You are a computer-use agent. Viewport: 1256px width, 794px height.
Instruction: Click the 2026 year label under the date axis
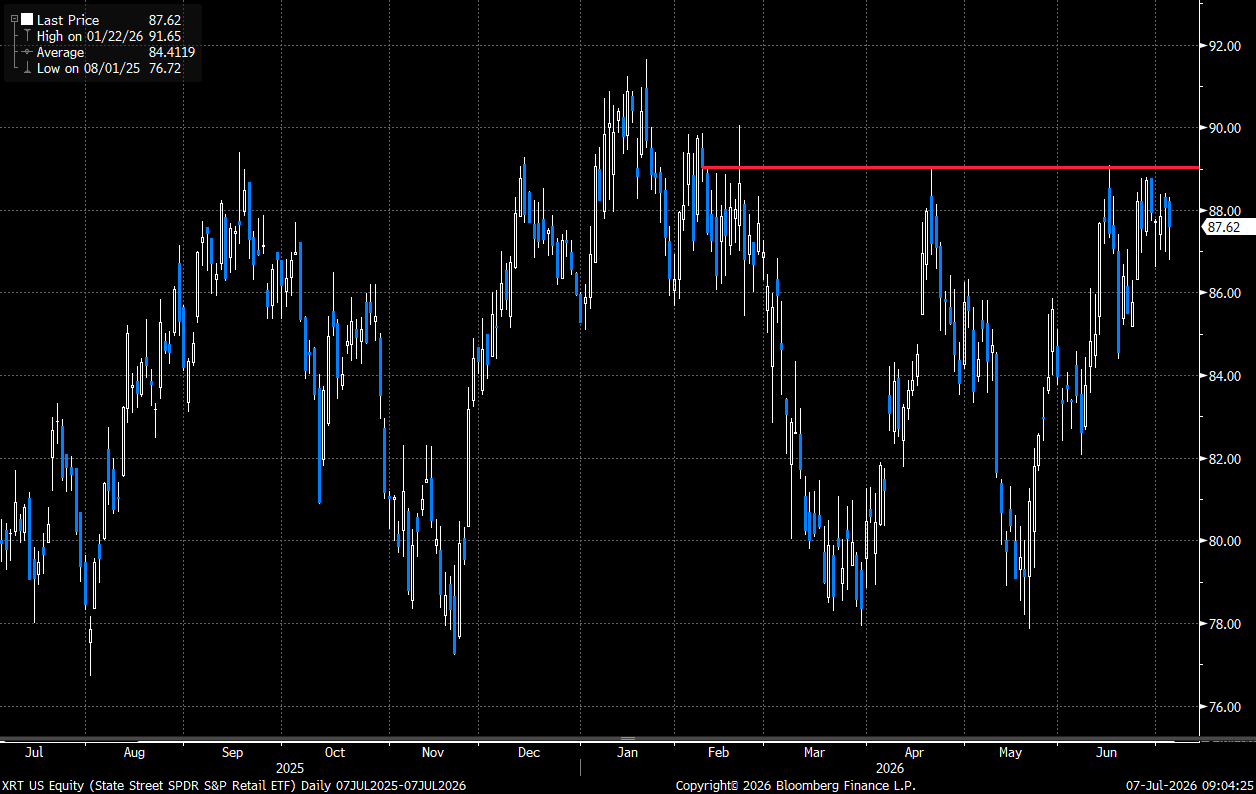click(x=890, y=768)
